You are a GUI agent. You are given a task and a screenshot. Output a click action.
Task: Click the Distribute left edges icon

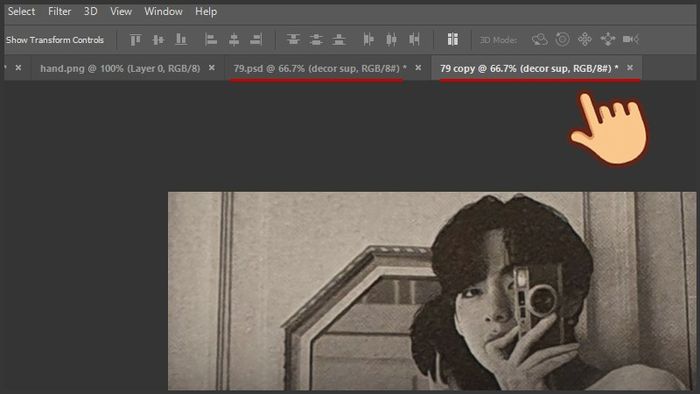(368, 40)
